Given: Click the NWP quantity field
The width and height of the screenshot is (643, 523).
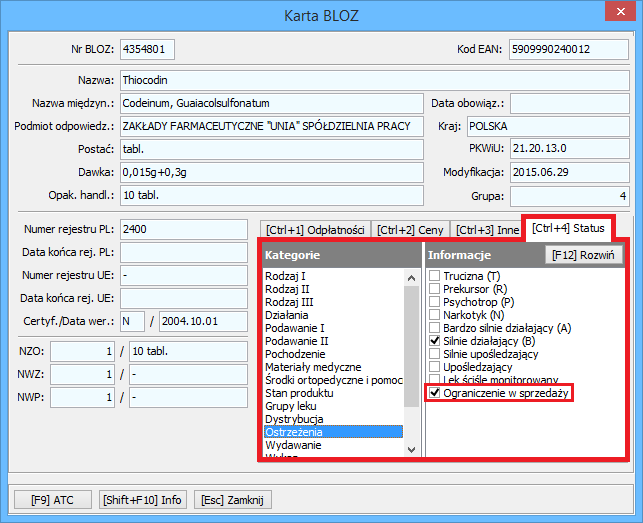Looking at the screenshot, I should (x=82, y=397).
